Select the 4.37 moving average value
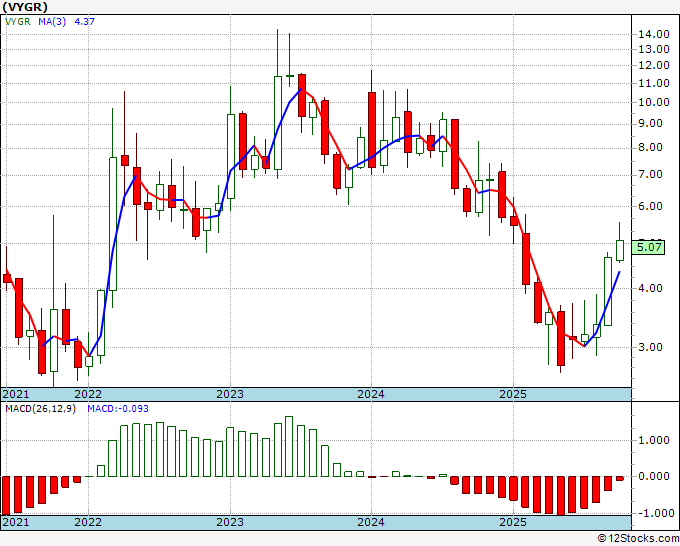This screenshot has height=546, width=680. 85,21
